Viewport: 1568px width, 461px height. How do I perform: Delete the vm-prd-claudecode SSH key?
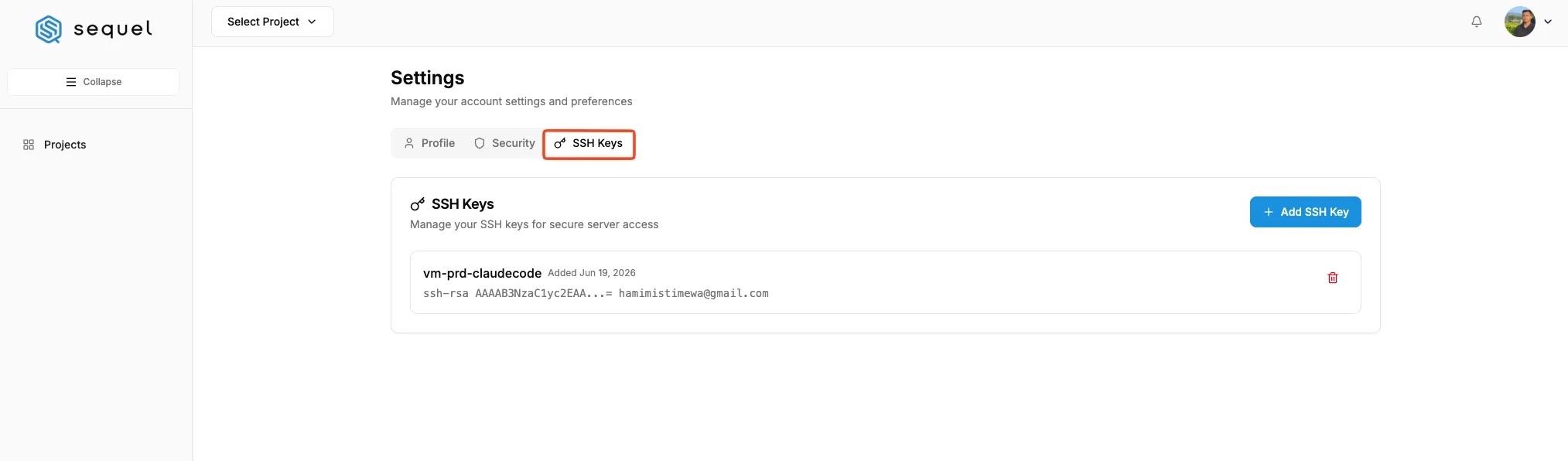click(1332, 278)
